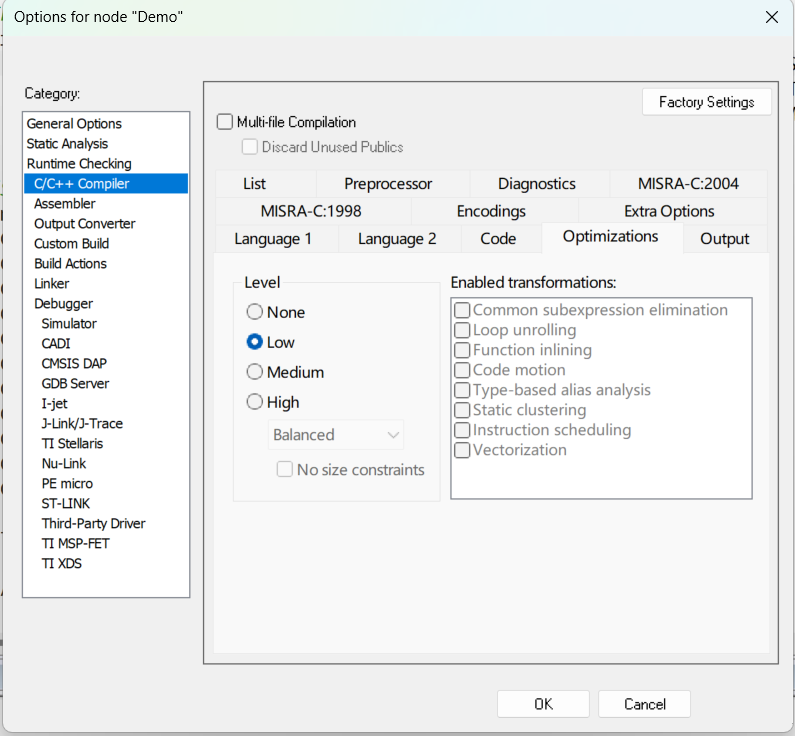Viewport: 795px width, 736px height.
Task: Select Simulator under Debugger
Action: pyautogui.click(x=106, y=324)
